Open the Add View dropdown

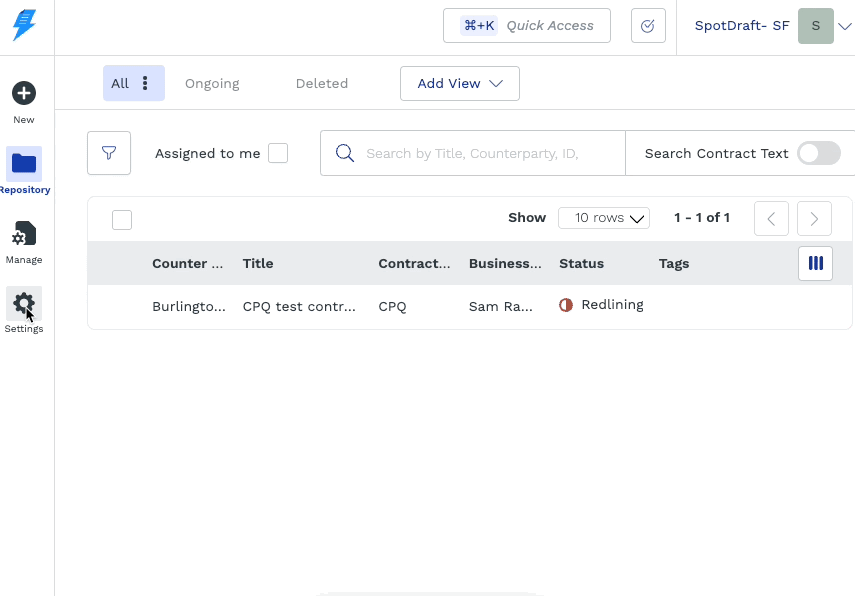click(459, 83)
